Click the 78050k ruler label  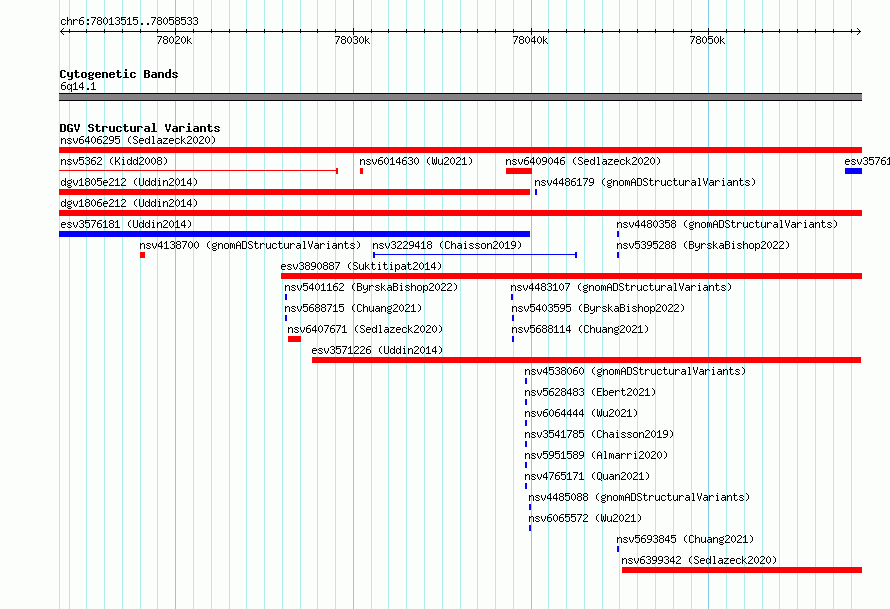(707, 40)
